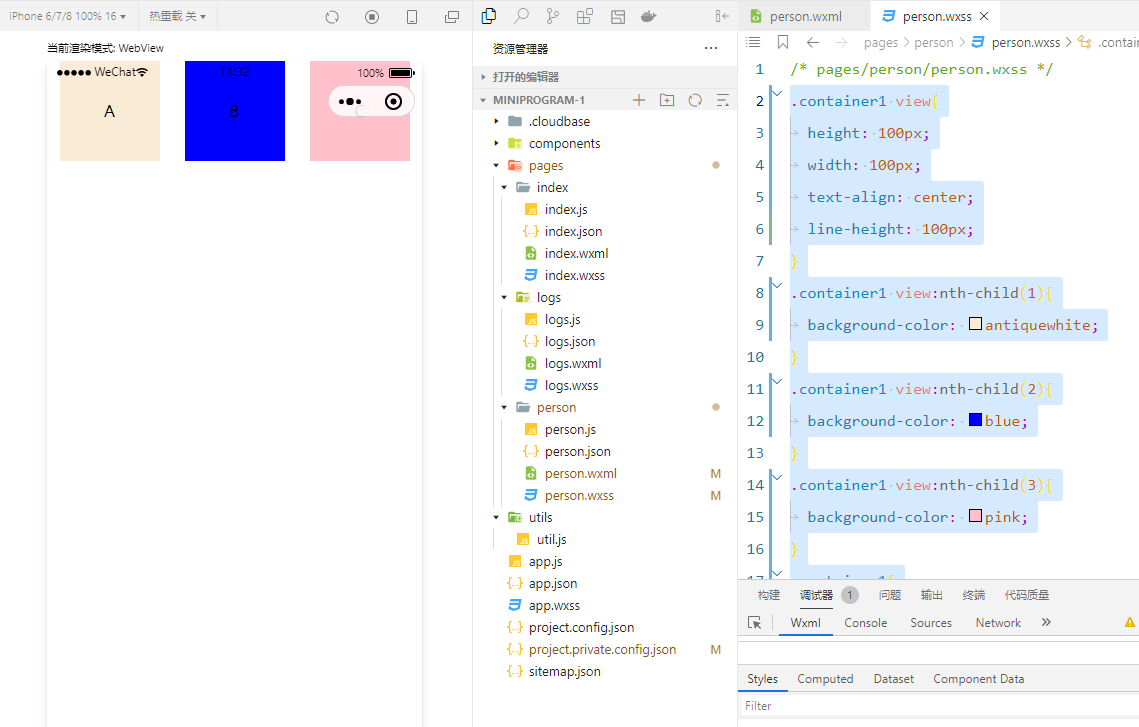1139x727 pixels.
Task: Collapse the MINIPROGRAM-1 project section
Action: [483, 100]
